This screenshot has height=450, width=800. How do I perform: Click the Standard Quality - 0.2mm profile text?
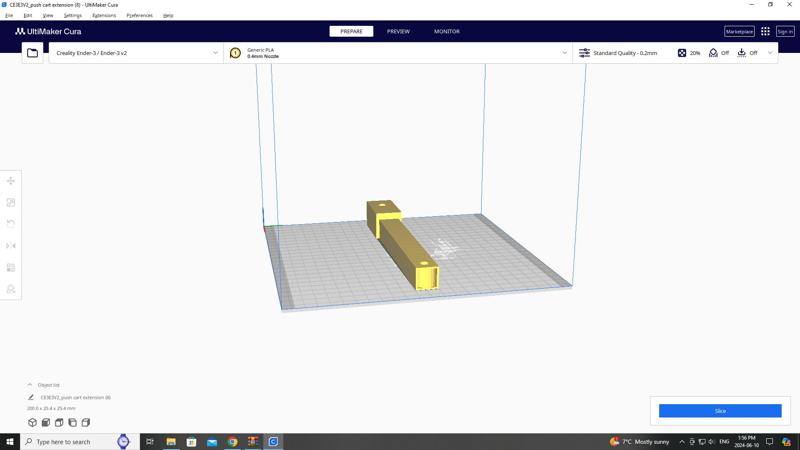pyautogui.click(x=625, y=53)
